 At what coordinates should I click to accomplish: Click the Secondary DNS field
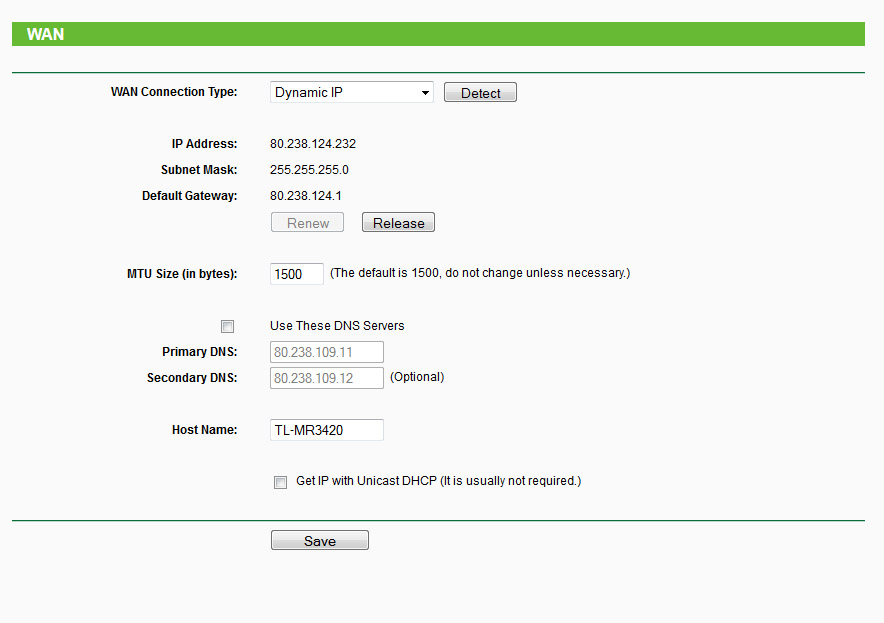(326, 378)
